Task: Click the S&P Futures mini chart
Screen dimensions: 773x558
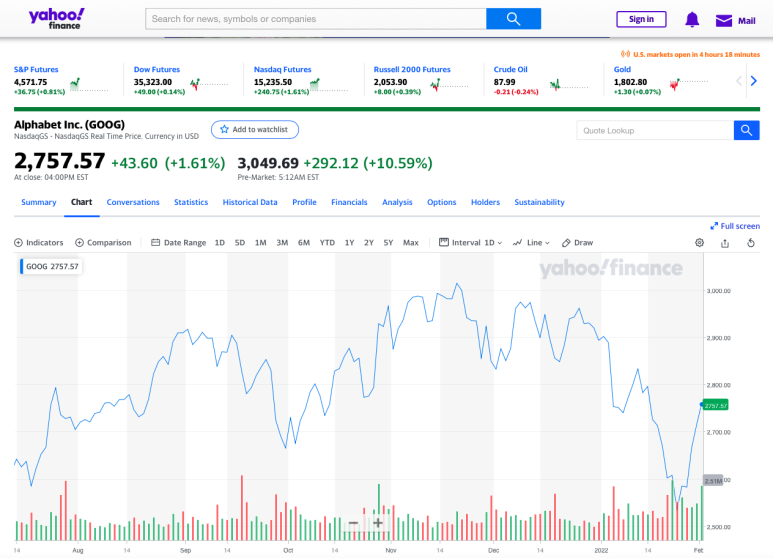Action: coord(89,85)
